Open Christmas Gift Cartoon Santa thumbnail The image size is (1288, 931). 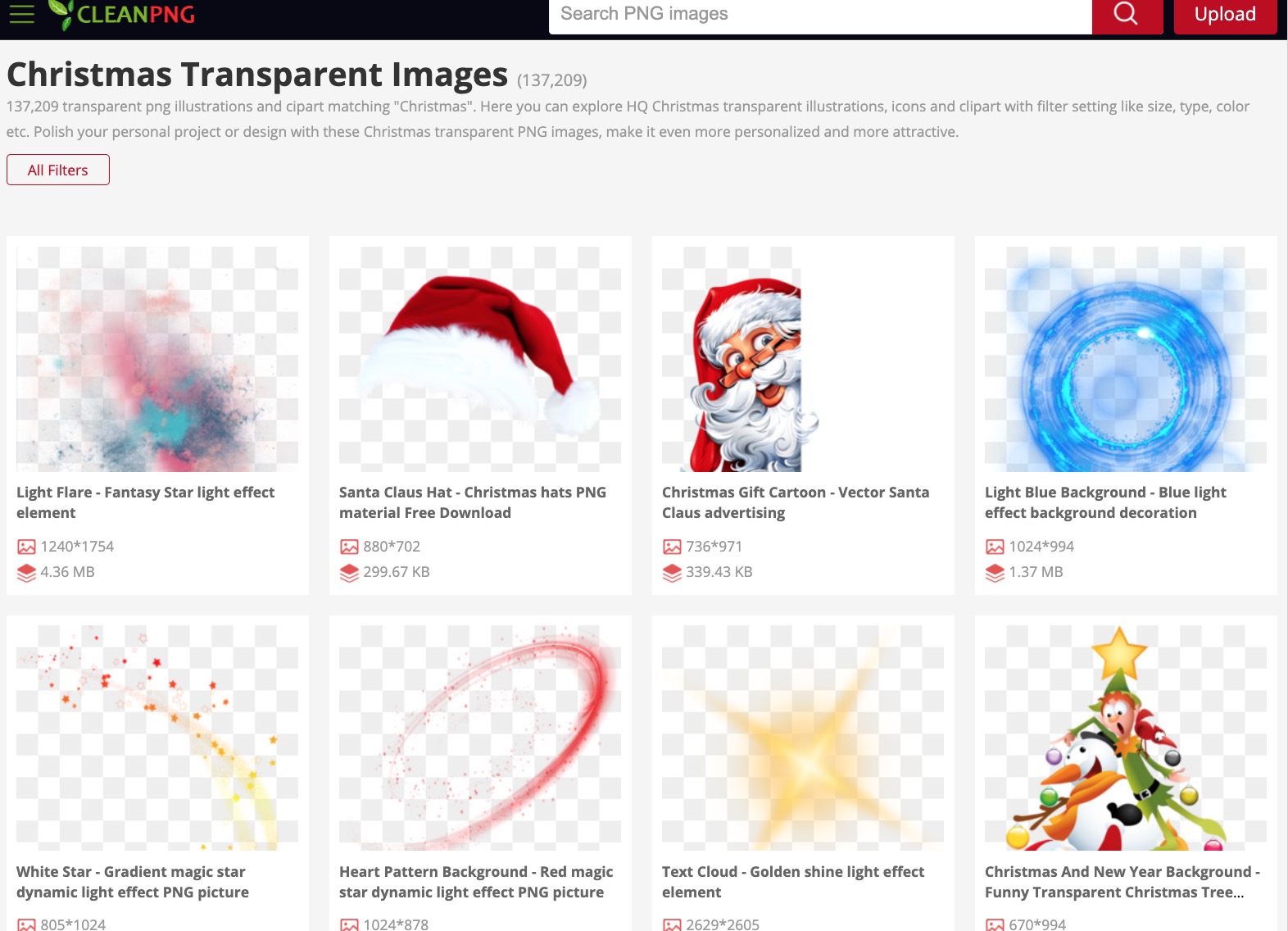click(x=803, y=359)
